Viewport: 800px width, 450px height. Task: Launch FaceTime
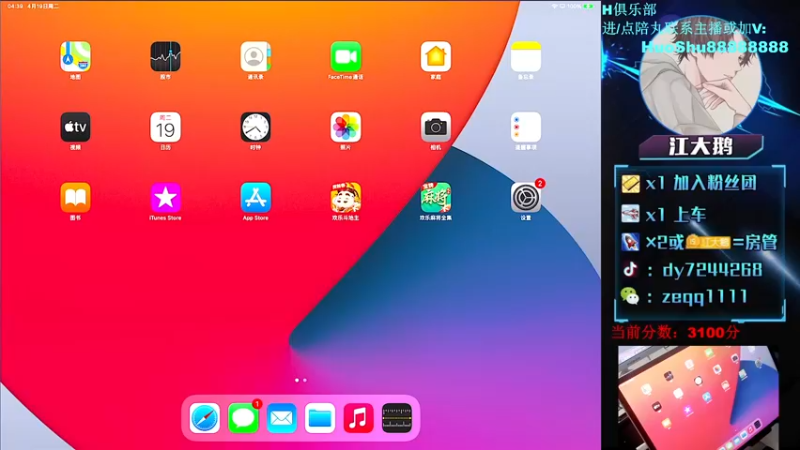pyautogui.click(x=346, y=57)
